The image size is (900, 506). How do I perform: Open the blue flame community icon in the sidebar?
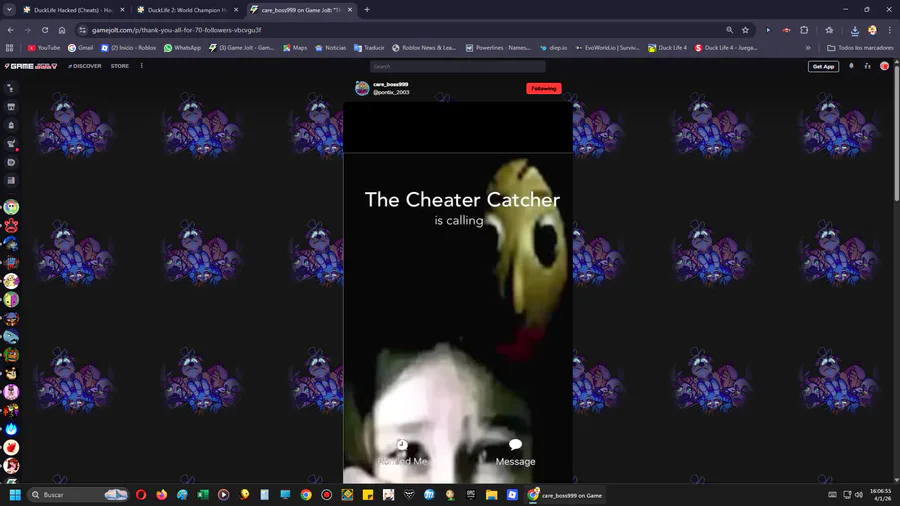pyautogui.click(x=11, y=429)
